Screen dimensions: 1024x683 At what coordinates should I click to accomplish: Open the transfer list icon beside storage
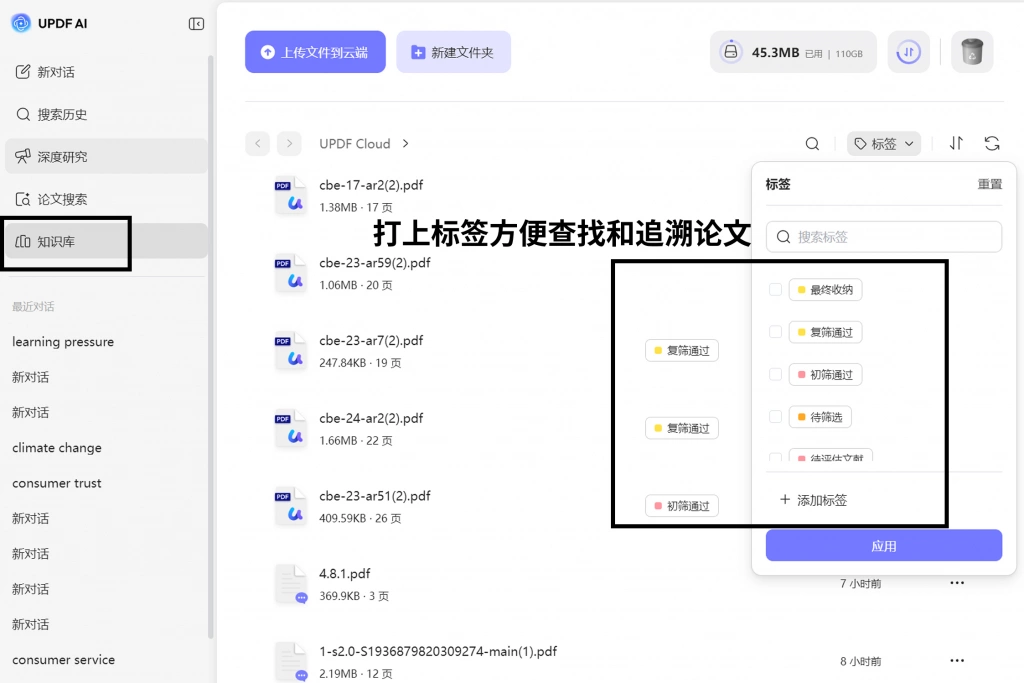pyautogui.click(x=908, y=52)
